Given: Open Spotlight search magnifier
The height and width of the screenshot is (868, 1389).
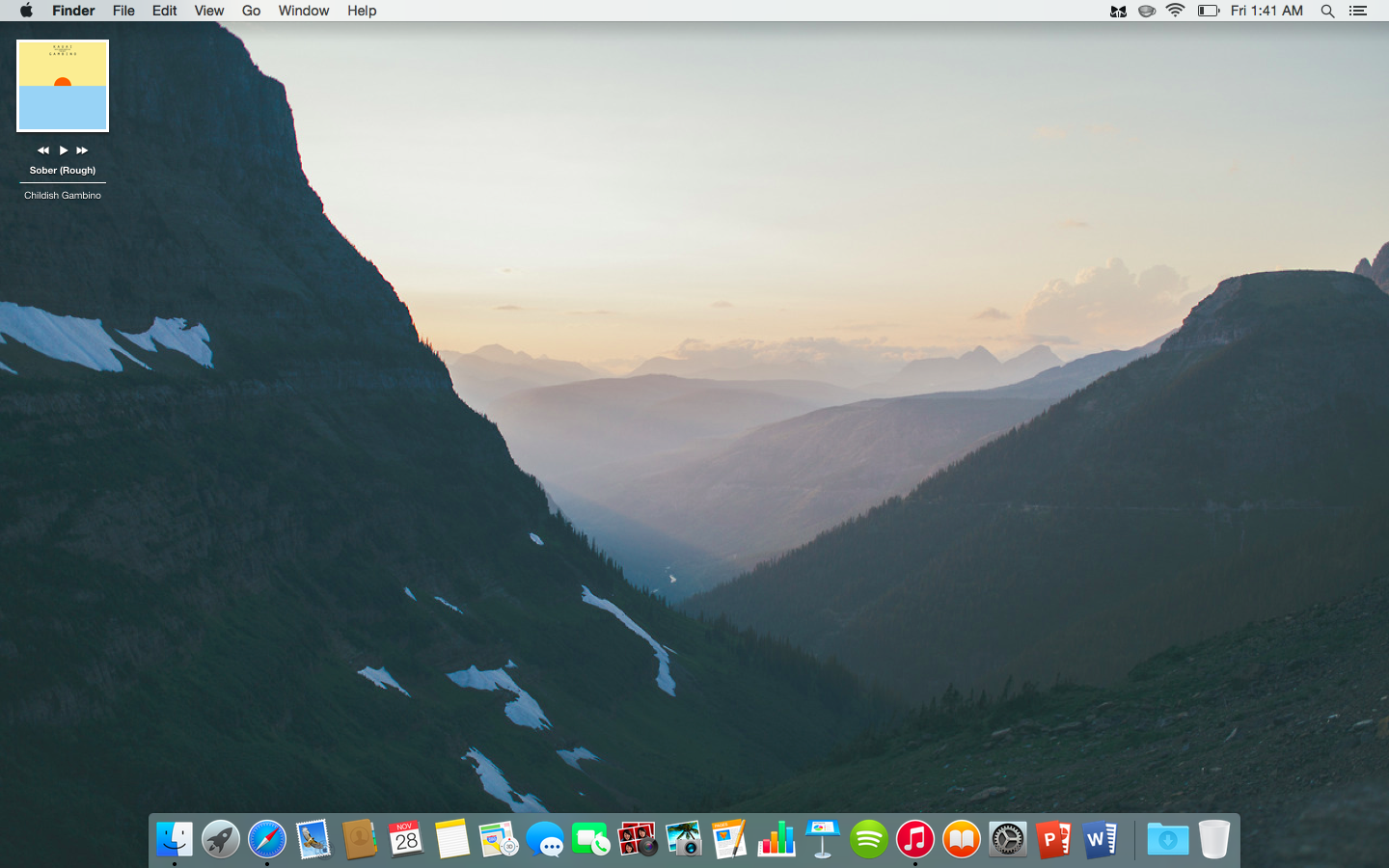Looking at the screenshot, I should pos(1327,11).
